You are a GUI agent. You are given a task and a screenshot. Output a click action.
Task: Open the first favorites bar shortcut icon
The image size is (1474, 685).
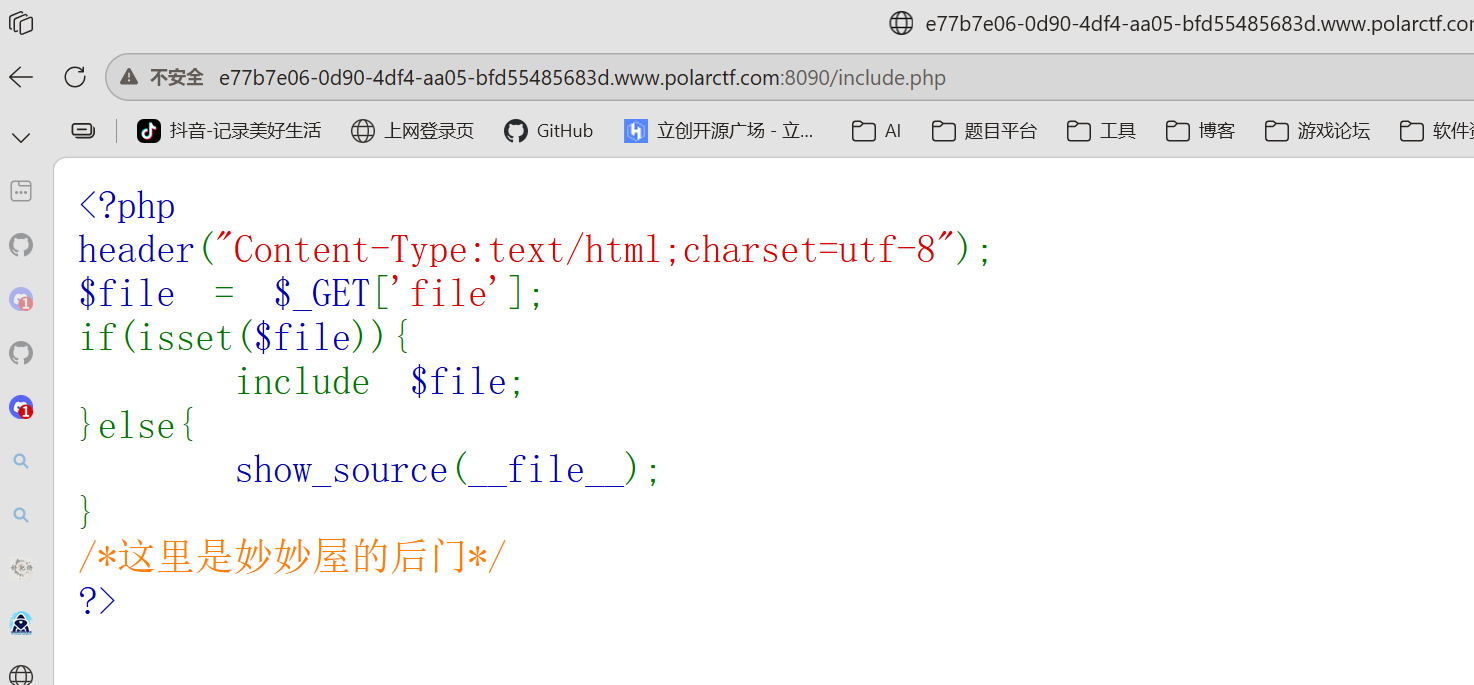point(83,130)
